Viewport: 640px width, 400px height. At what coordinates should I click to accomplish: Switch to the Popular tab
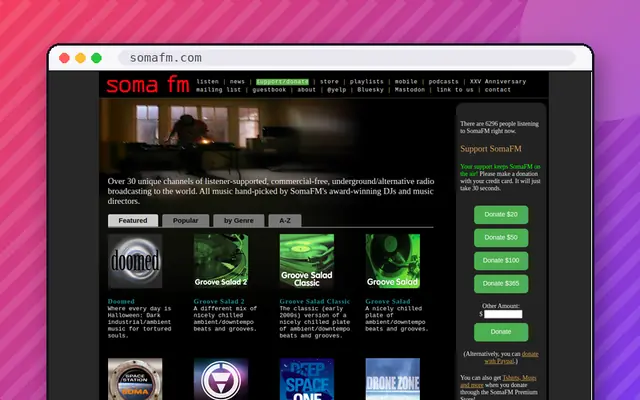[x=185, y=220]
